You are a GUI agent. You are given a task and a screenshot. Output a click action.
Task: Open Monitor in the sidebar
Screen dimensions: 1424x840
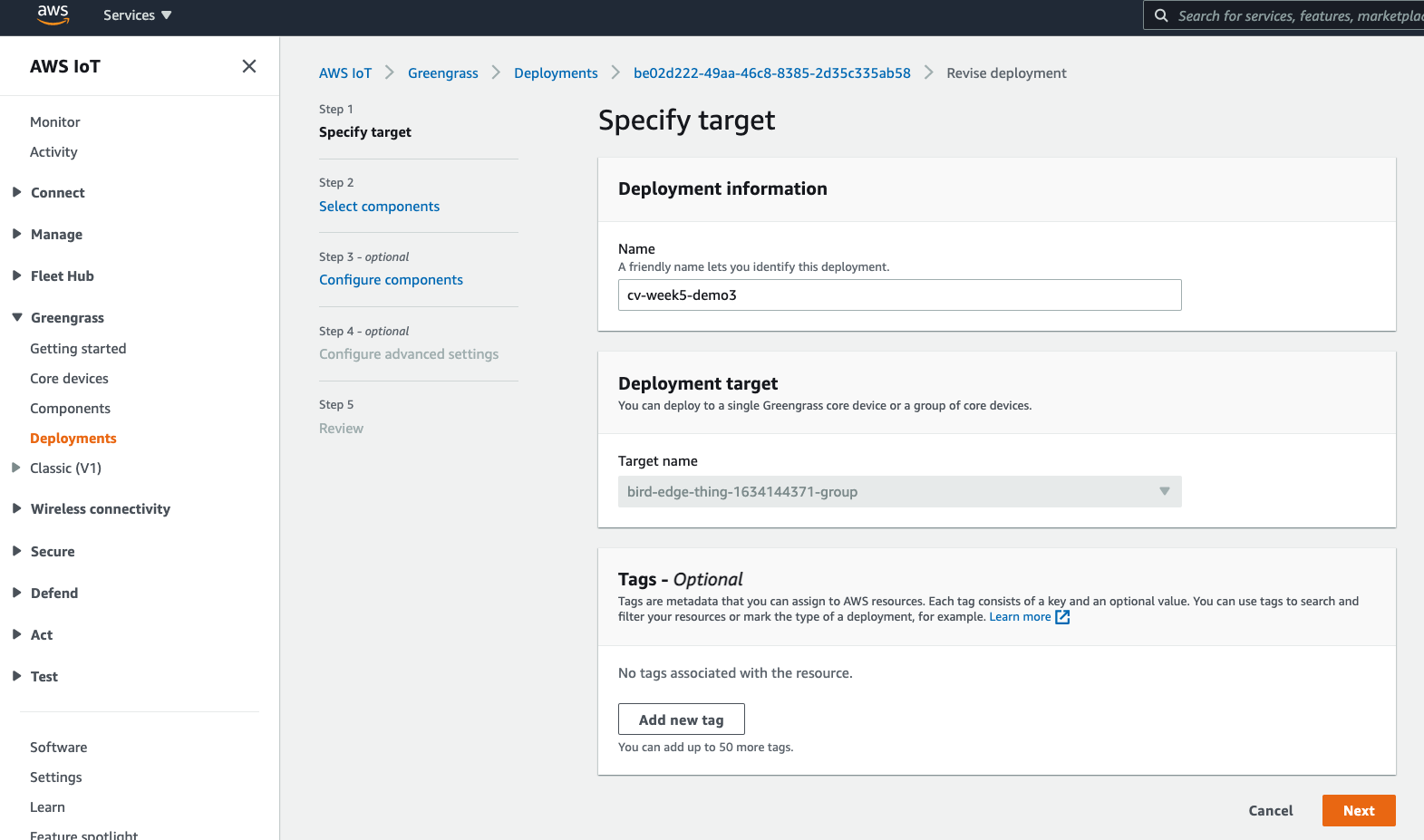pyautogui.click(x=55, y=122)
